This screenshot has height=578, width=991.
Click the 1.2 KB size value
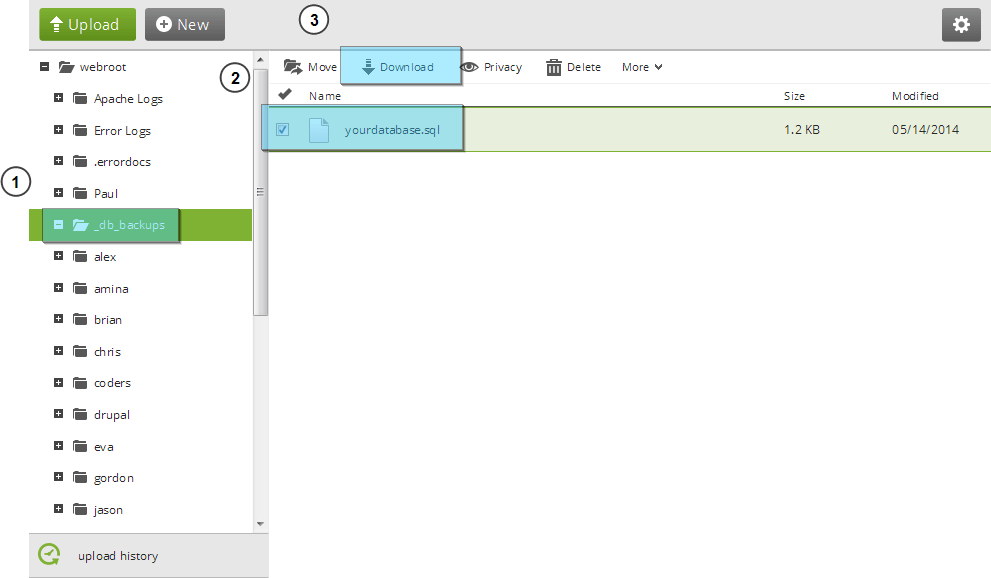tap(802, 129)
